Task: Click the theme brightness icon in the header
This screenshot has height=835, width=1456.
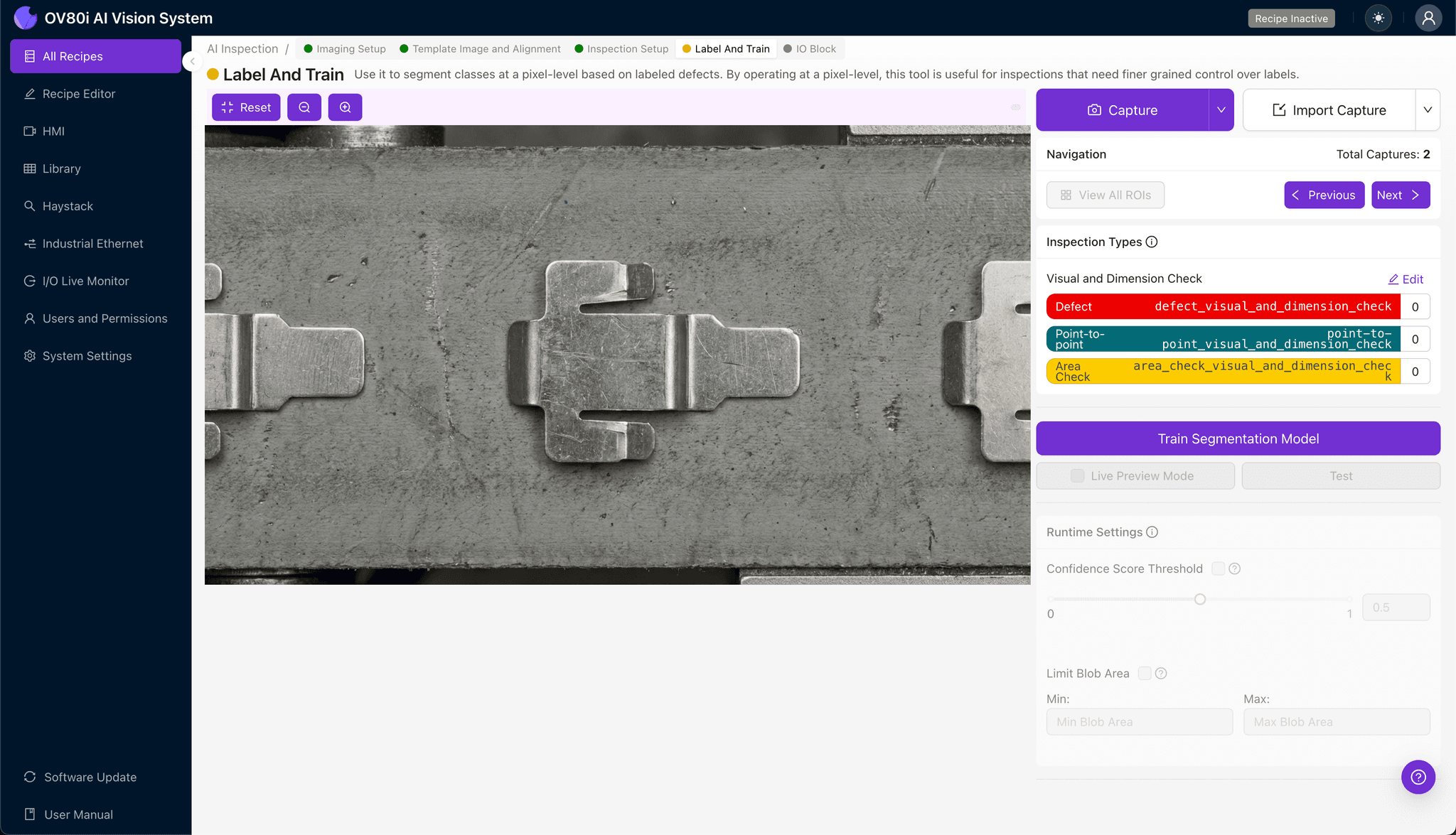Action: [1378, 18]
